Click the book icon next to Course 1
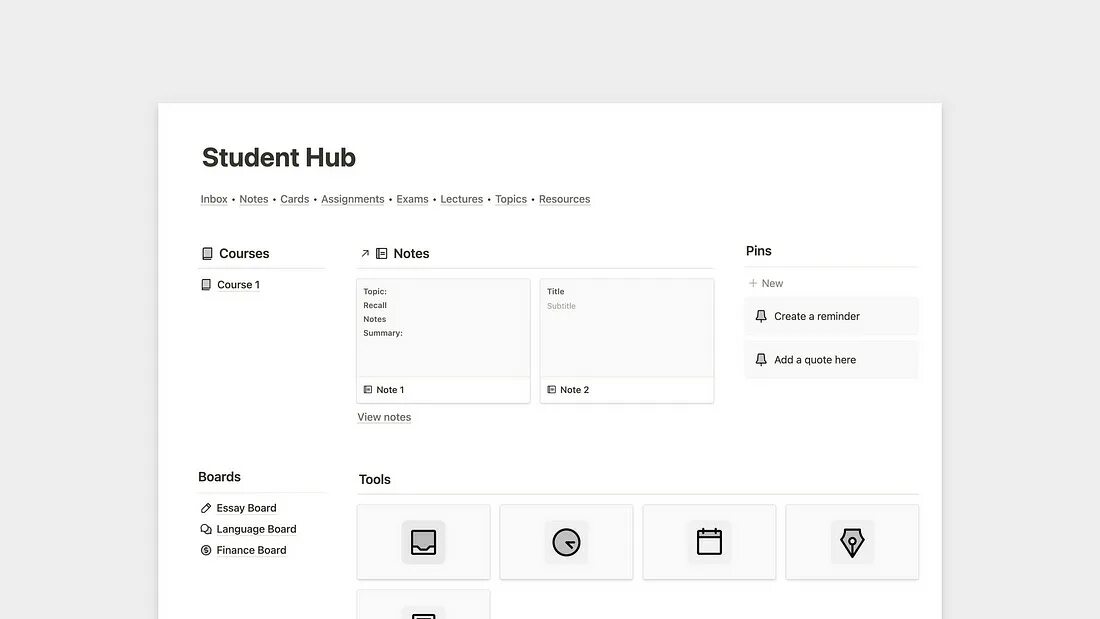Image resolution: width=1100 pixels, height=619 pixels. coord(206,284)
